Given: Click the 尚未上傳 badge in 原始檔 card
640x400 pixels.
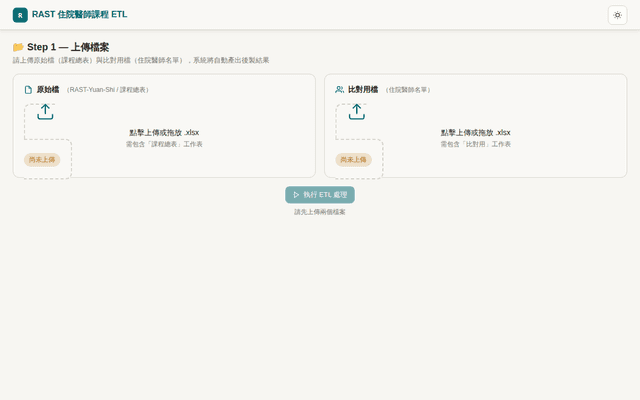Looking at the screenshot, I should [x=42, y=160].
